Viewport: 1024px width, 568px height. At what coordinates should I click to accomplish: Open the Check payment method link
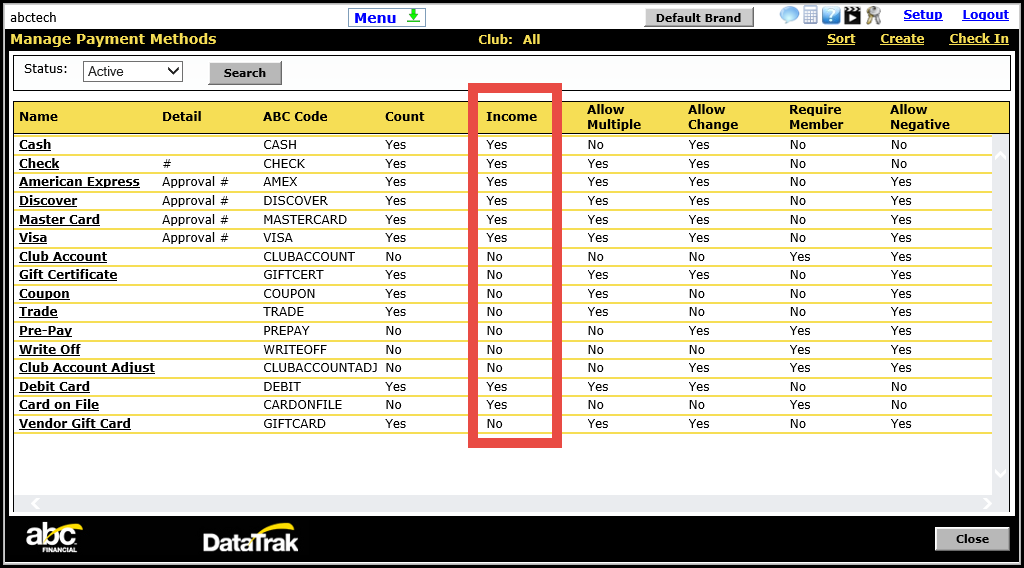coord(39,163)
